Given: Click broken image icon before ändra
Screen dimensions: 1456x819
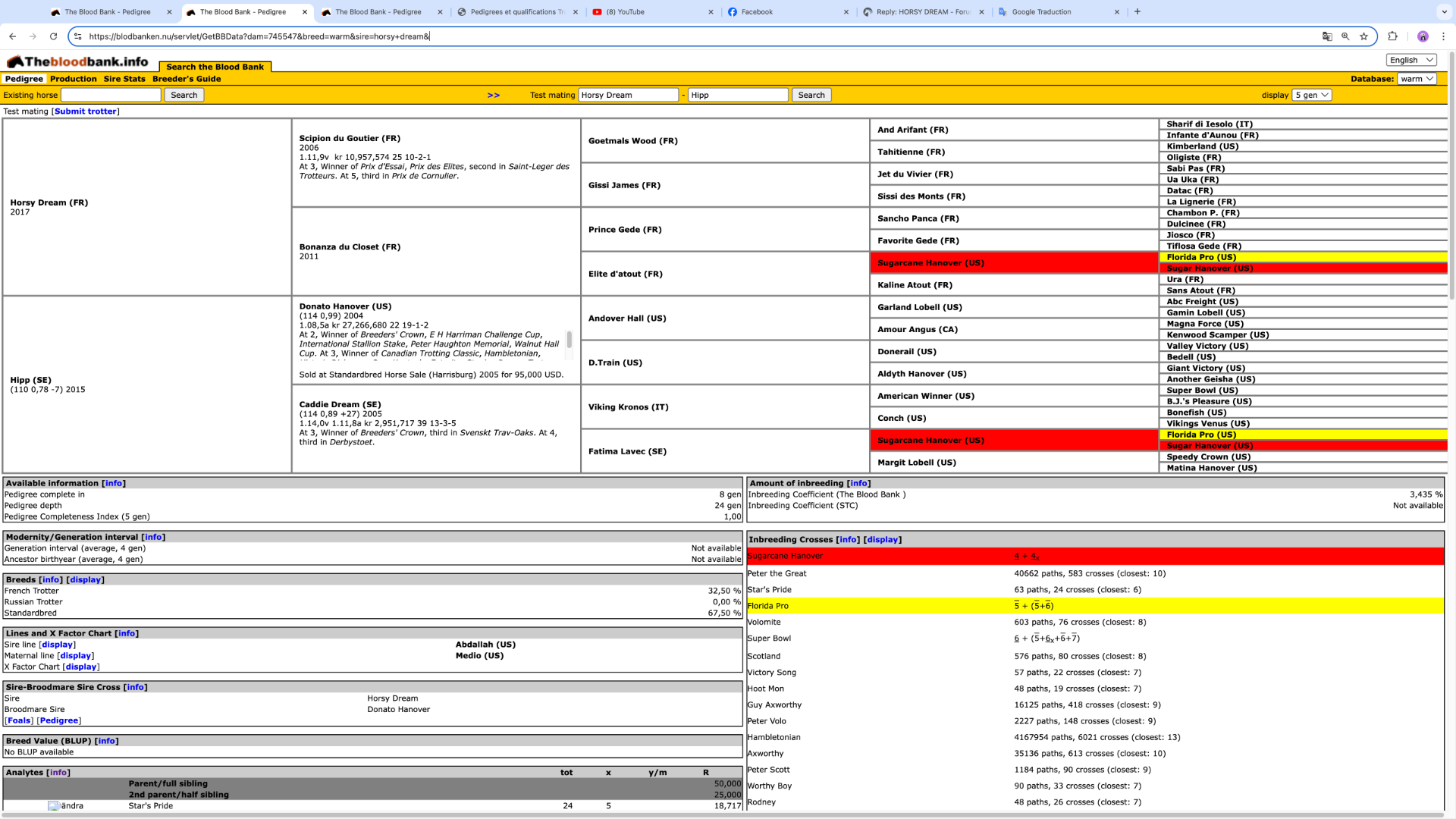Looking at the screenshot, I should [x=54, y=806].
